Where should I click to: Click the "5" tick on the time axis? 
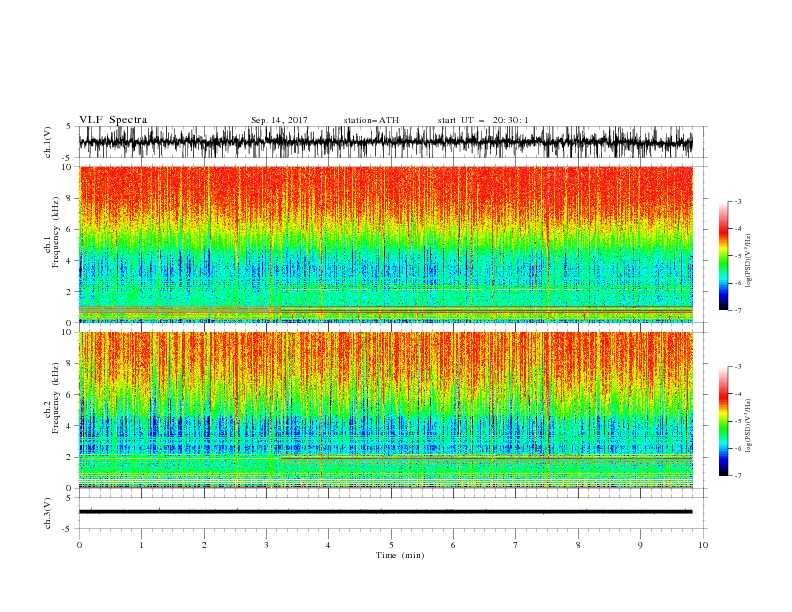[391, 545]
